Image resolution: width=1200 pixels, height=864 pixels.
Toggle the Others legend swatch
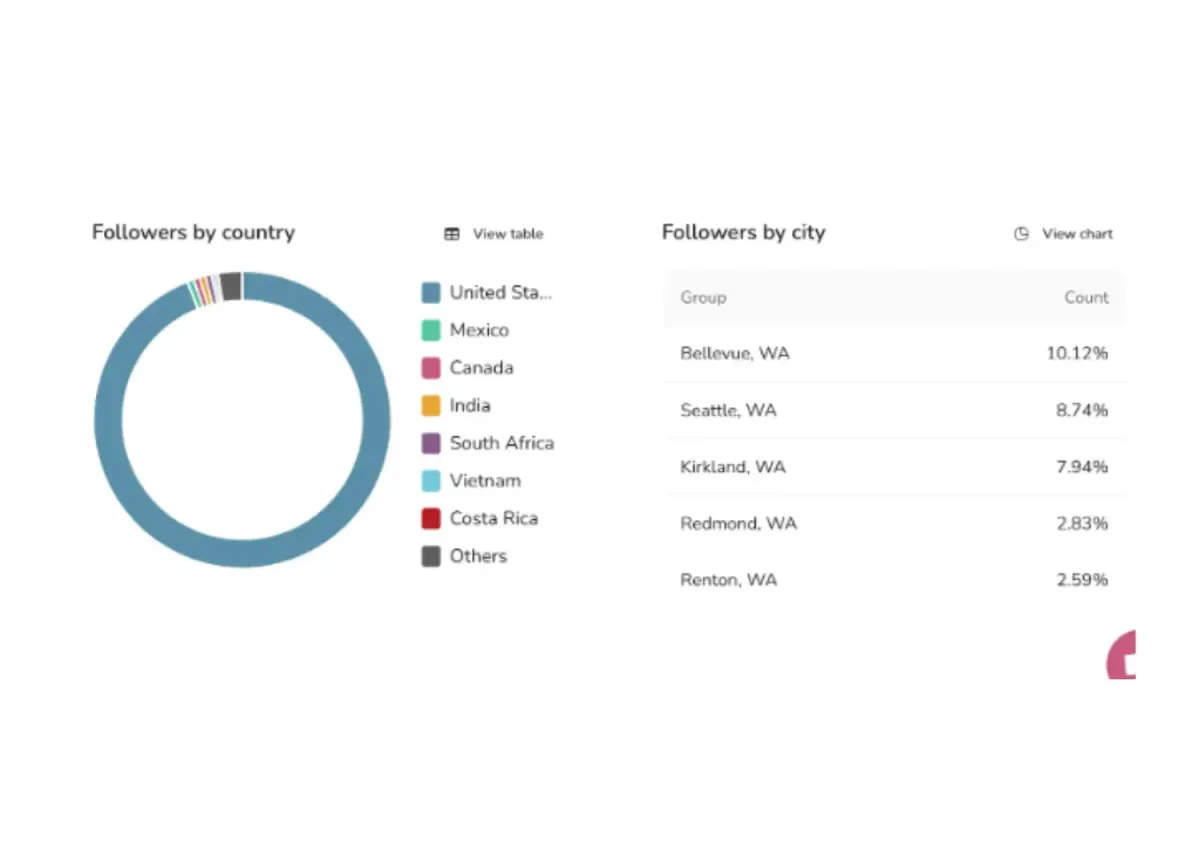[x=431, y=557]
